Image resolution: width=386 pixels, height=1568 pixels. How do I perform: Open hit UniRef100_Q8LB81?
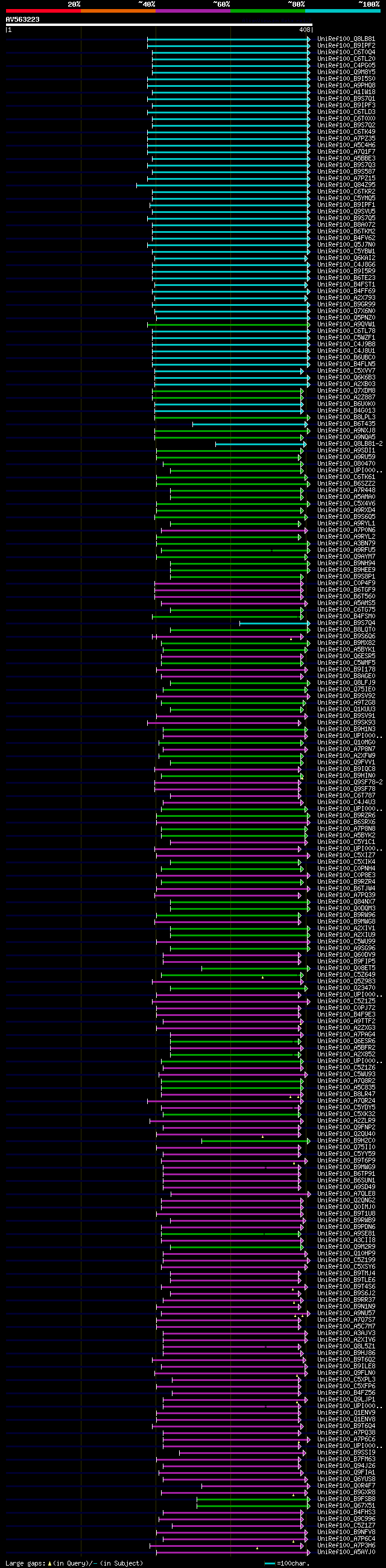[x=346, y=39]
